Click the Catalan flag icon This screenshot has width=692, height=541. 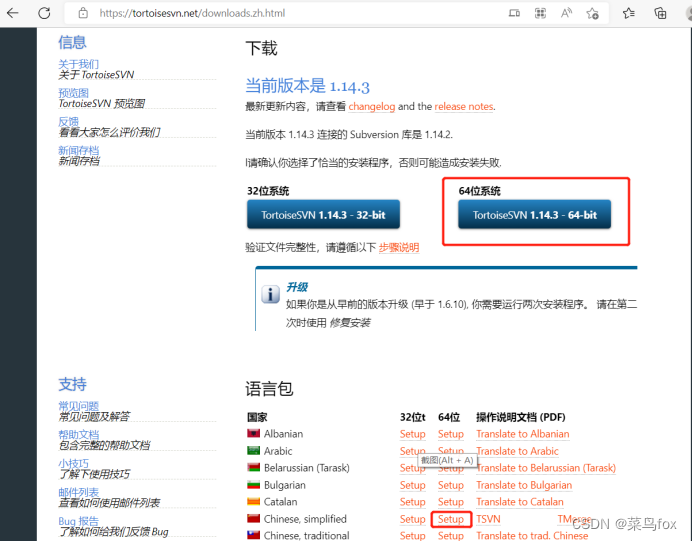[253, 501]
